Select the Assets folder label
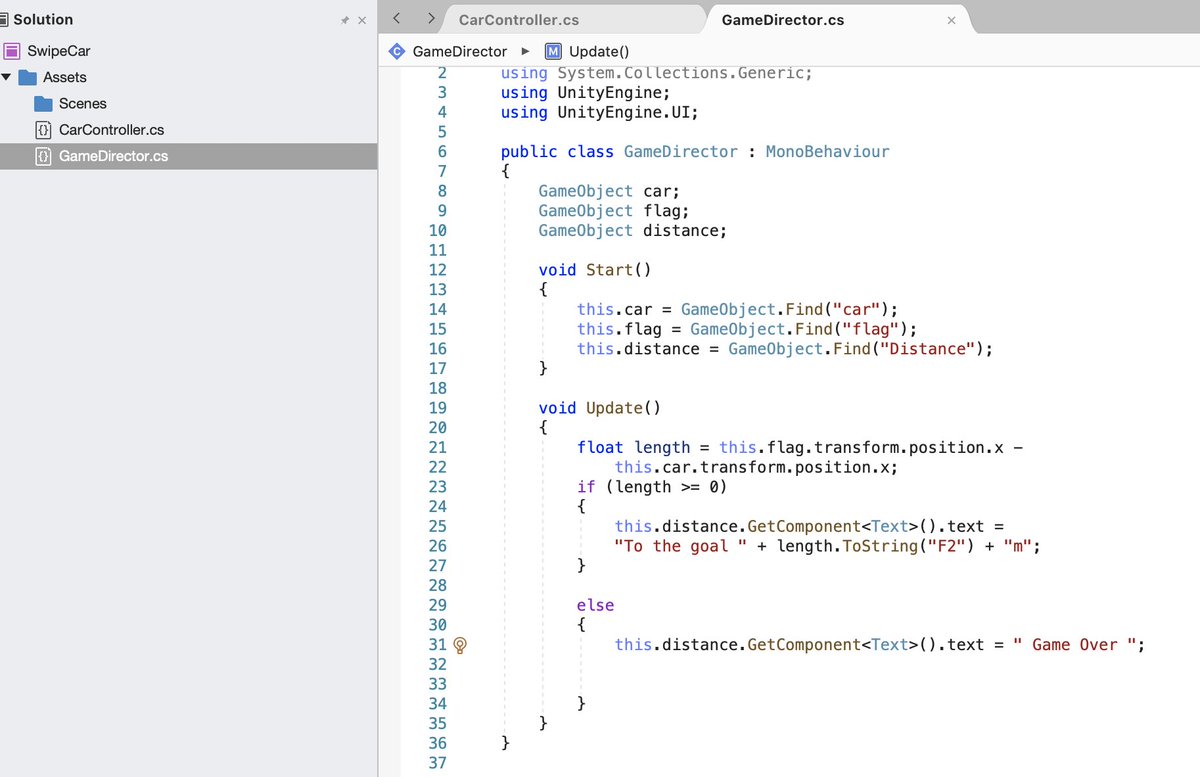Viewport: 1200px width, 777px height. pos(65,77)
